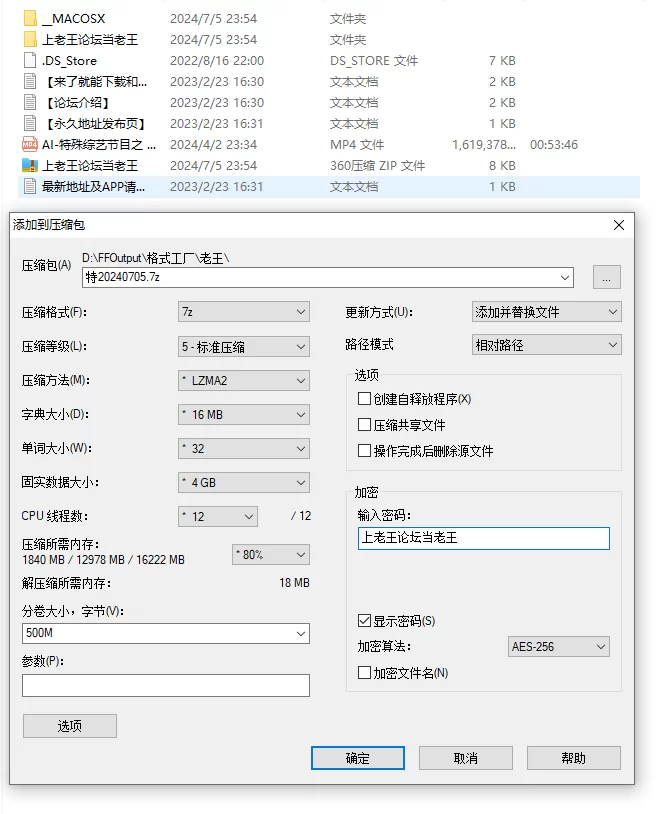Open the 加密算法 AES-256 dropdown
Image resolution: width=668 pixels, height=814 pixels.
click(558, 647)
